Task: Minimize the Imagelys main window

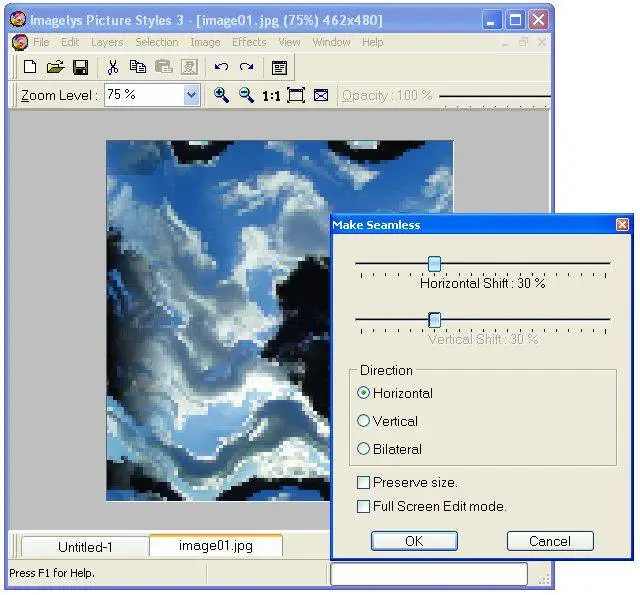Action: pyautogui.click(x=492, y=20)
